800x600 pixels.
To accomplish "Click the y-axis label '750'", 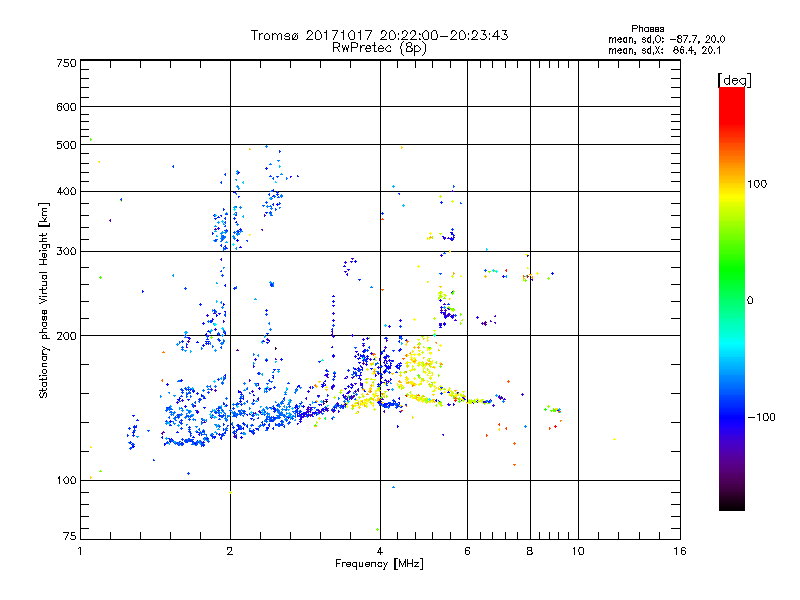I will tap(66, 63).
